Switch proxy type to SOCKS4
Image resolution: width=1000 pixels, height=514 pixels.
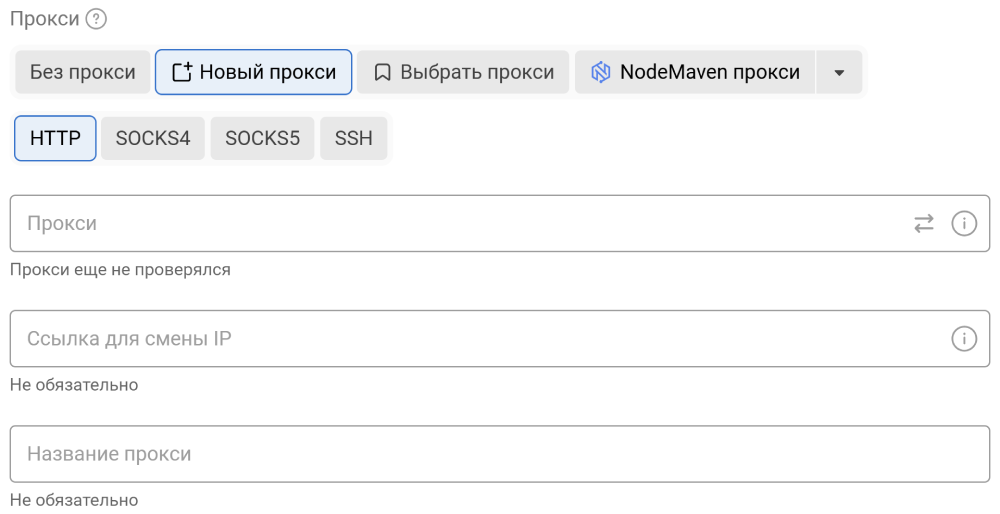click(153, 138)
